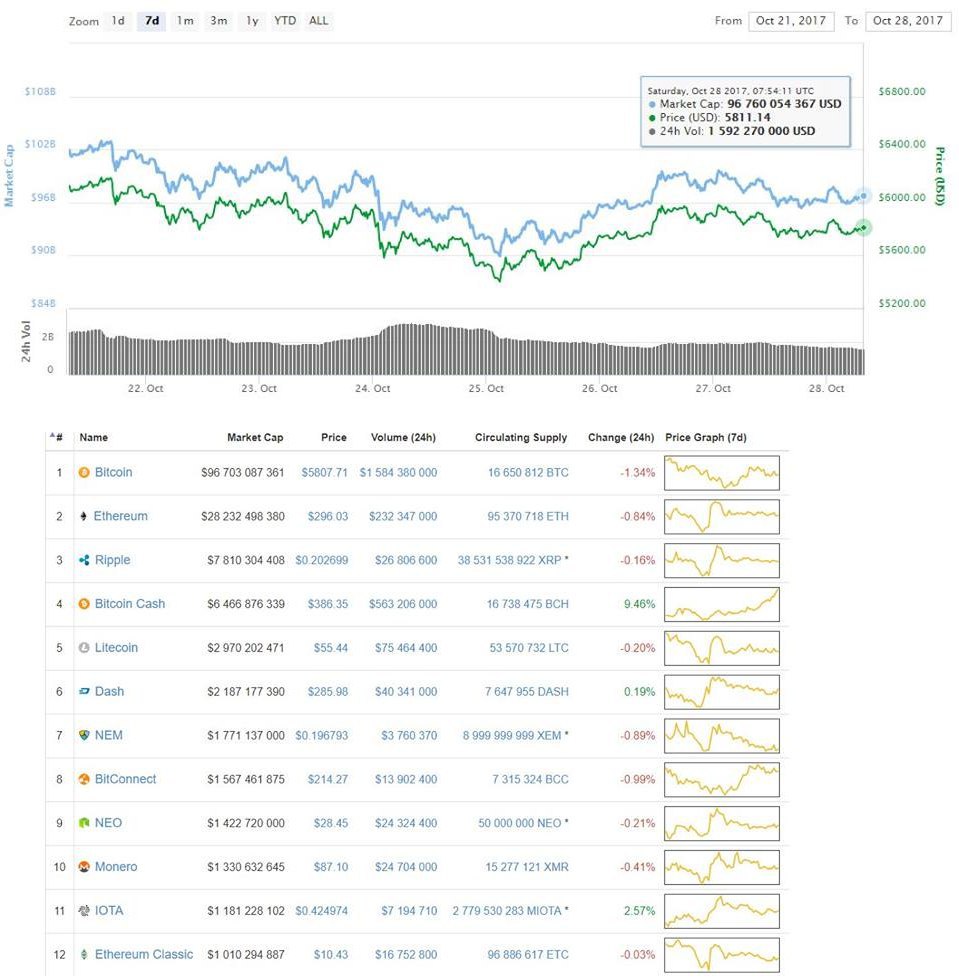Click green price line endpoint marker

(x=863, y=228)
